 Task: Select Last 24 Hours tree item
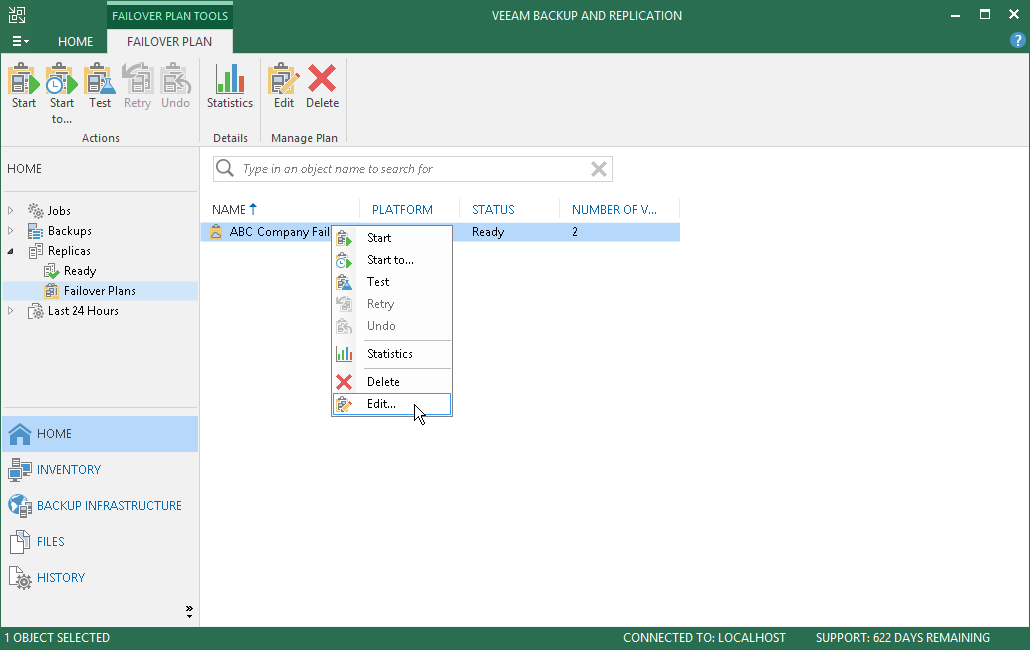pos(83,311)
